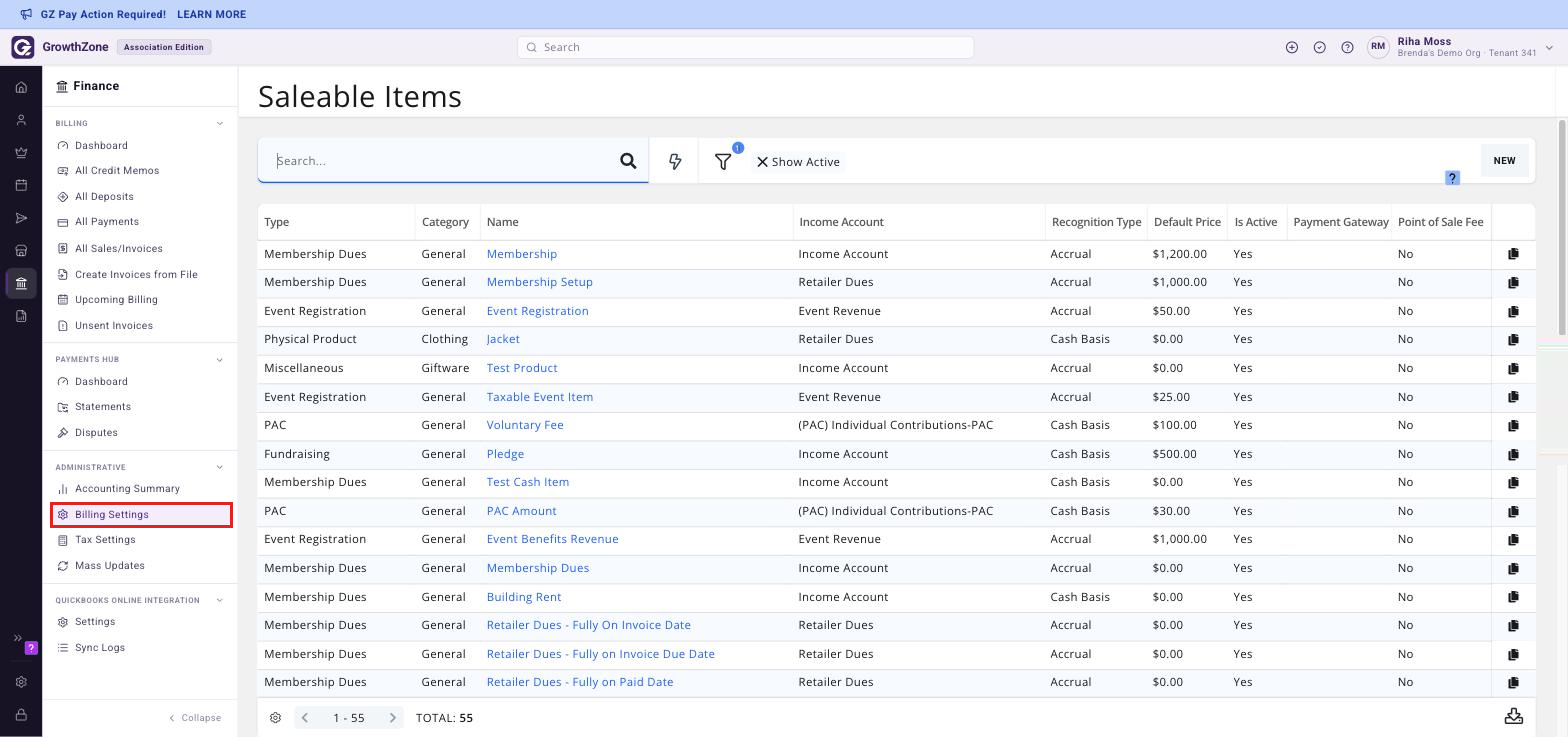Collapse the QuickBooks Online Integration section

coord(220,601)
